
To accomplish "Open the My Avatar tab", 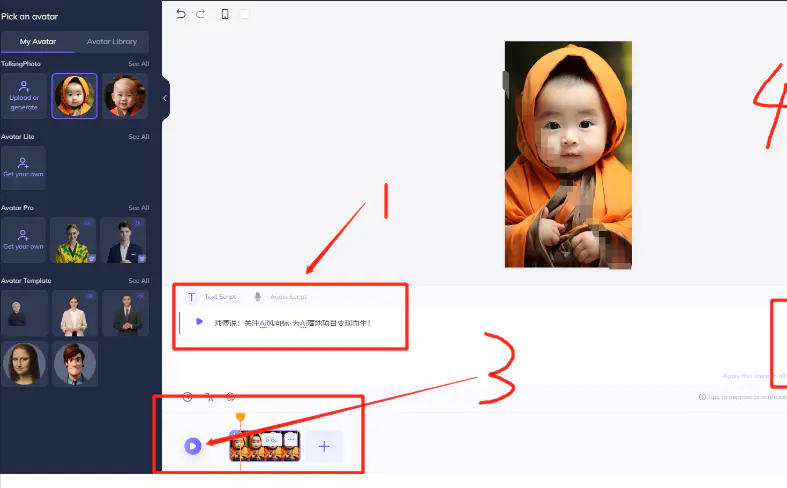I will tap(38, 41).
